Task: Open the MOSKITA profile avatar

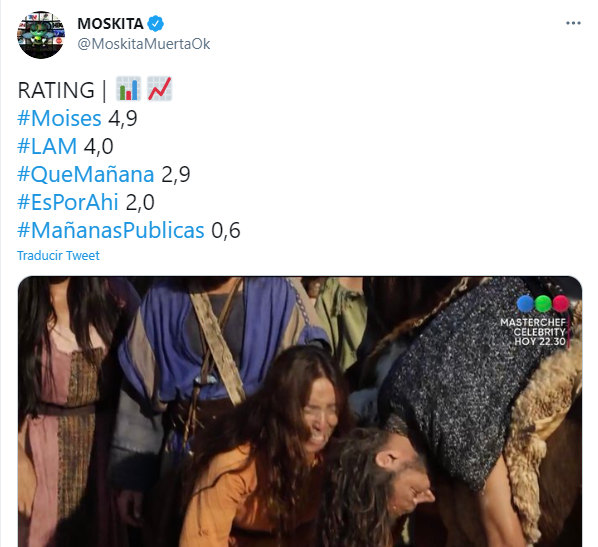Action: pyautogui.click(x=41, y=35)
